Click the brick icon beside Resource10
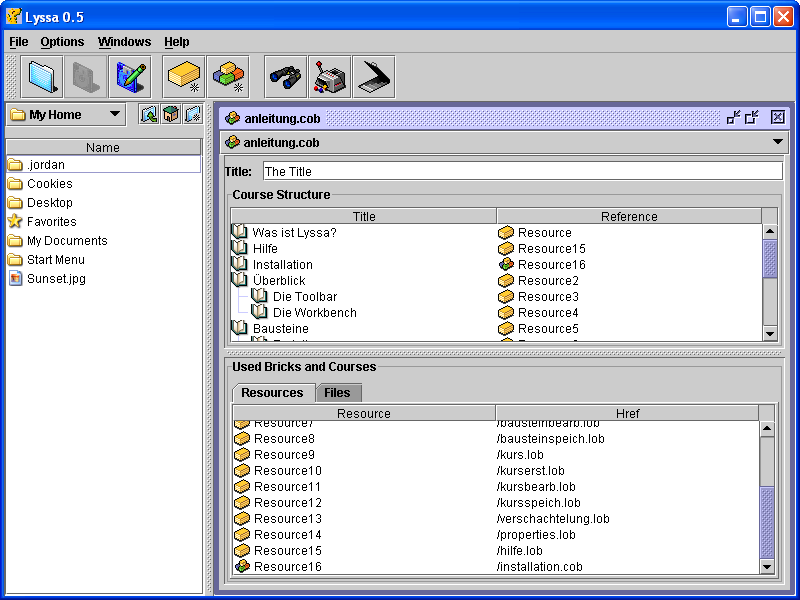Image resolution: width=800 pixels, height=600 pixels. (242, 470)
